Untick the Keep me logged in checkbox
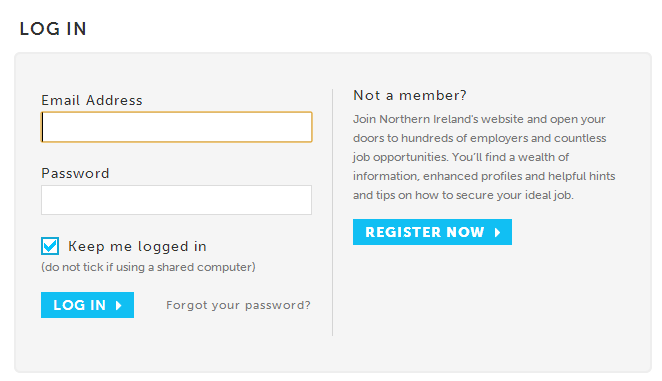The width and height of the screenshot is (662, 381). [50, 246]
